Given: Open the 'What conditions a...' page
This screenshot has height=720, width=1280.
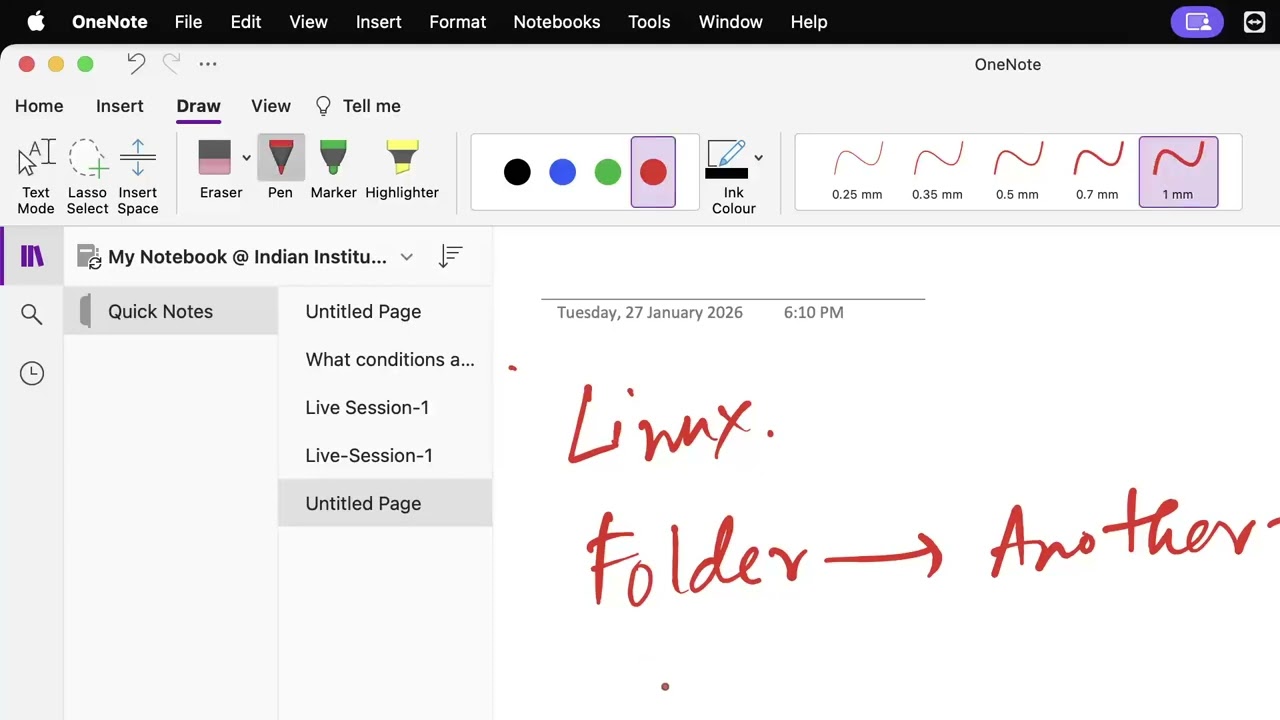Looking at the screenshot, I should click(x=385, y=359).
